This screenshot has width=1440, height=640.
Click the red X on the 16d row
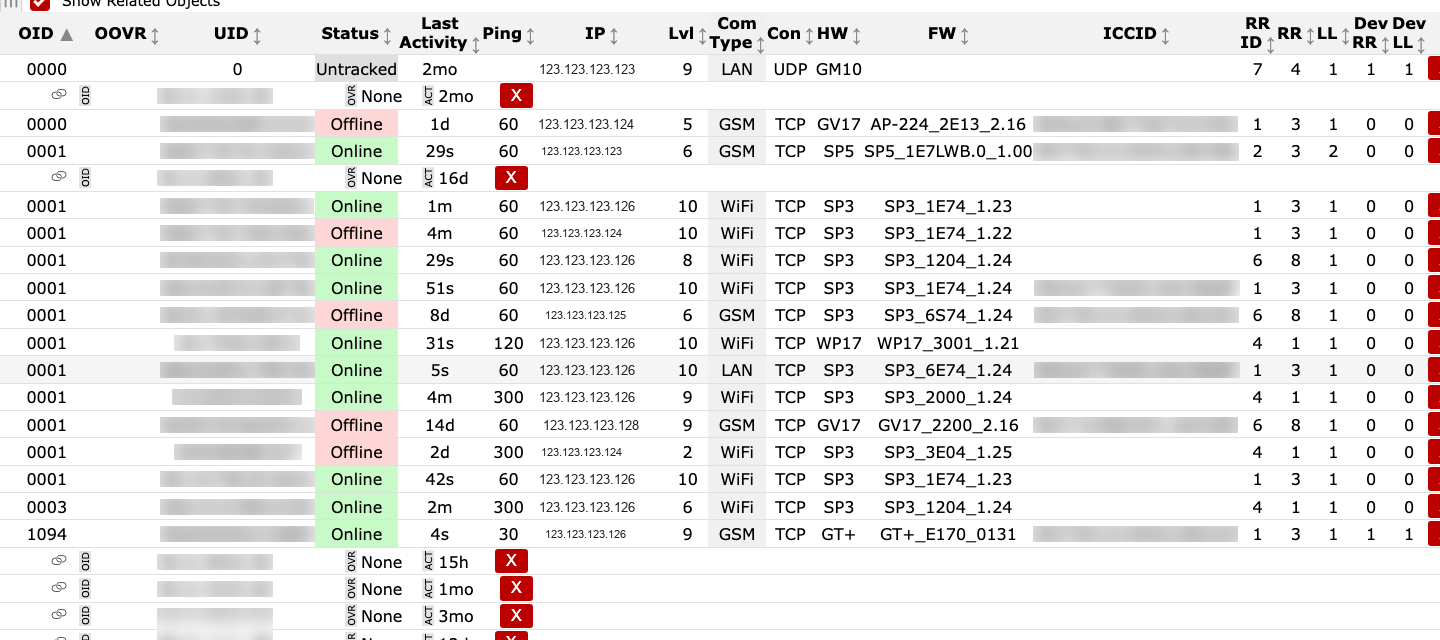click(511, 177)
